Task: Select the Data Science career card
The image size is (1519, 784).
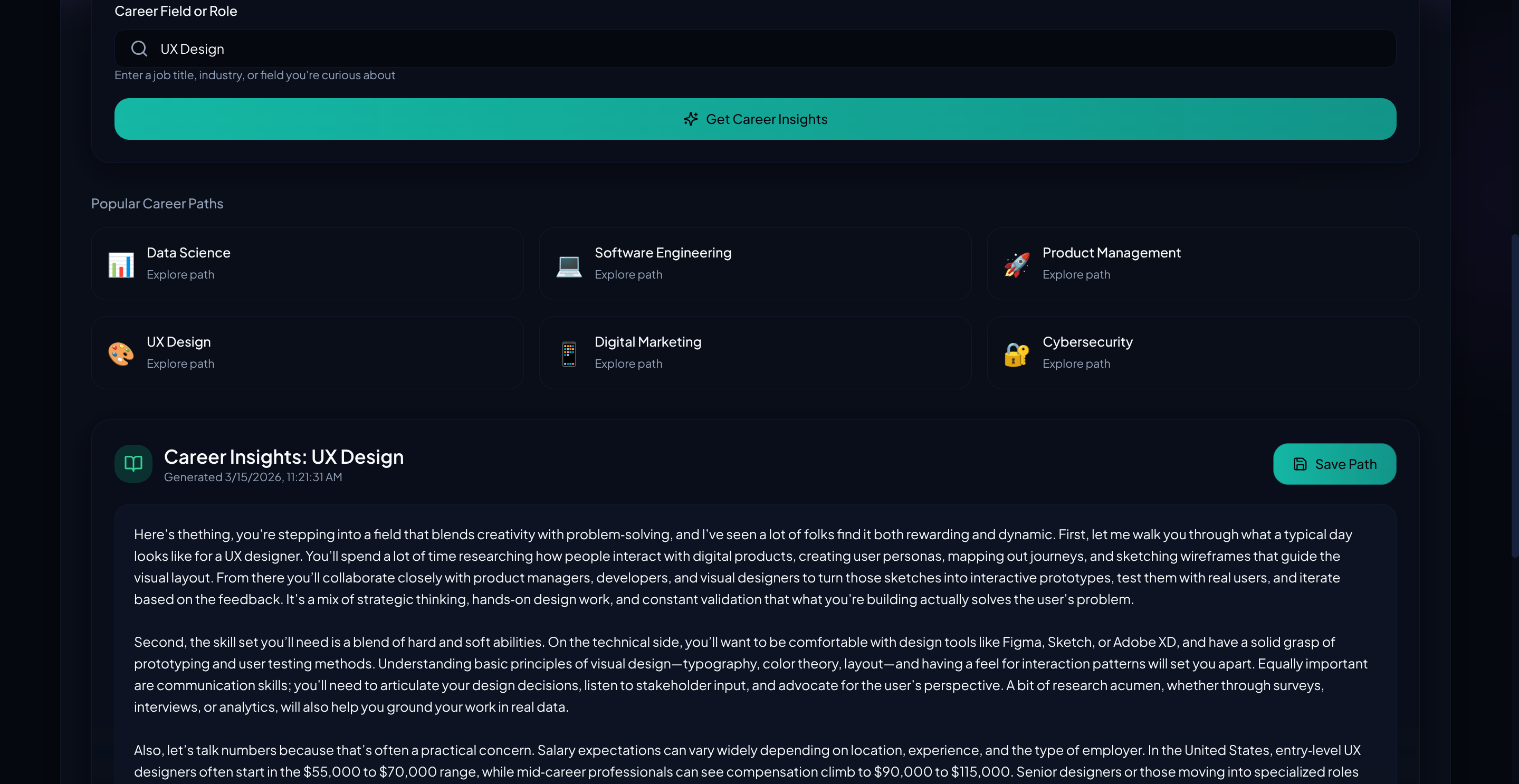Action: click(308, 263)
